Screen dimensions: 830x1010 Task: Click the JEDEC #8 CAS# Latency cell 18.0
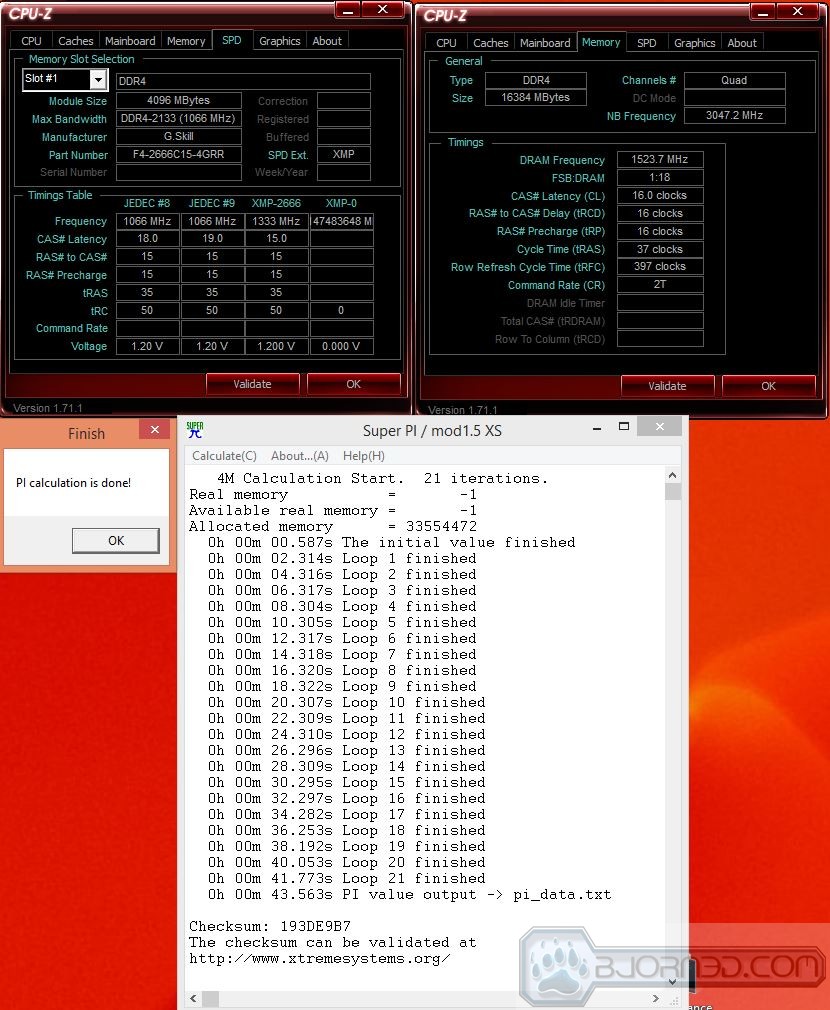[147, 238]
